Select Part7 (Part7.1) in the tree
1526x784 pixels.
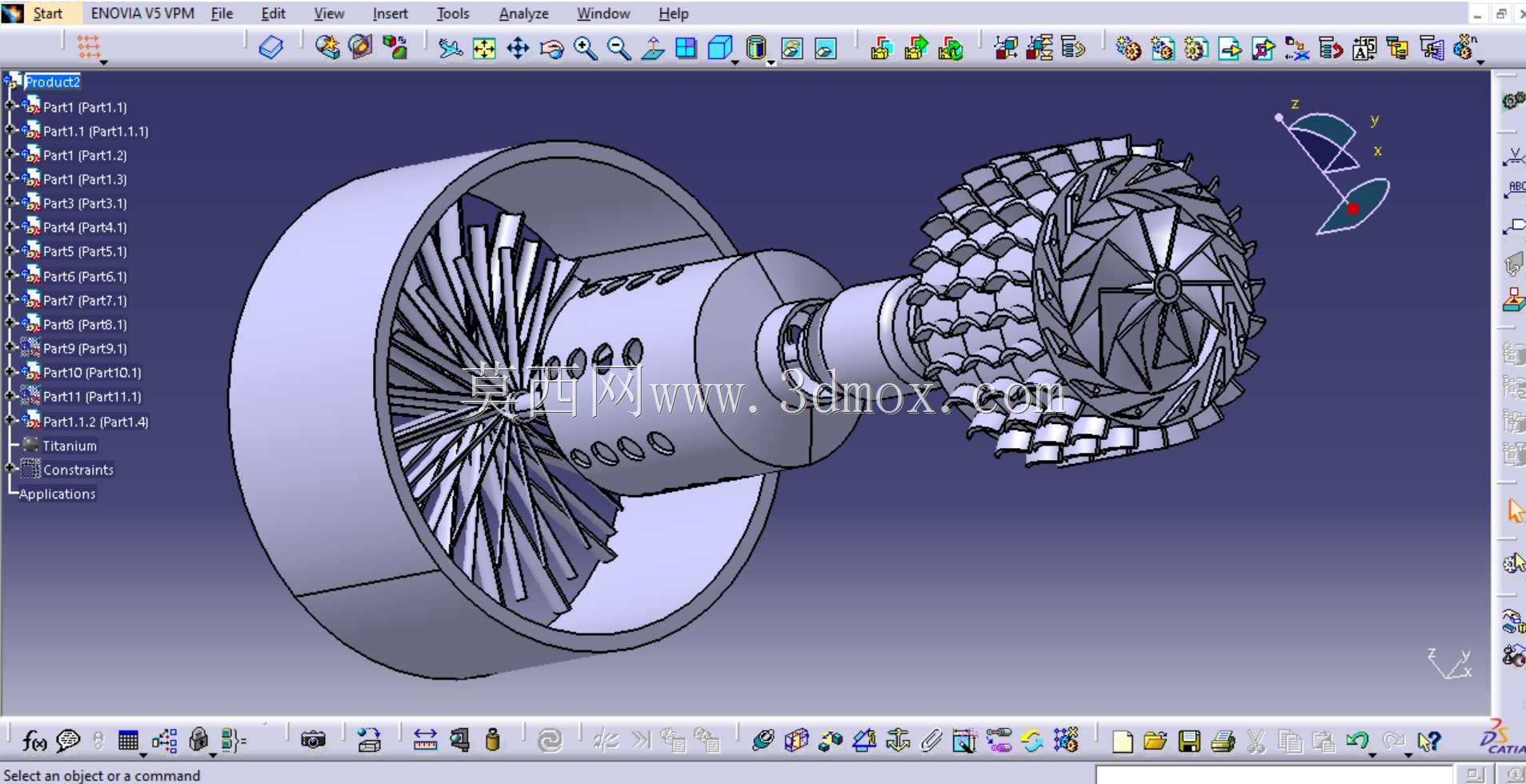[85, 300]
